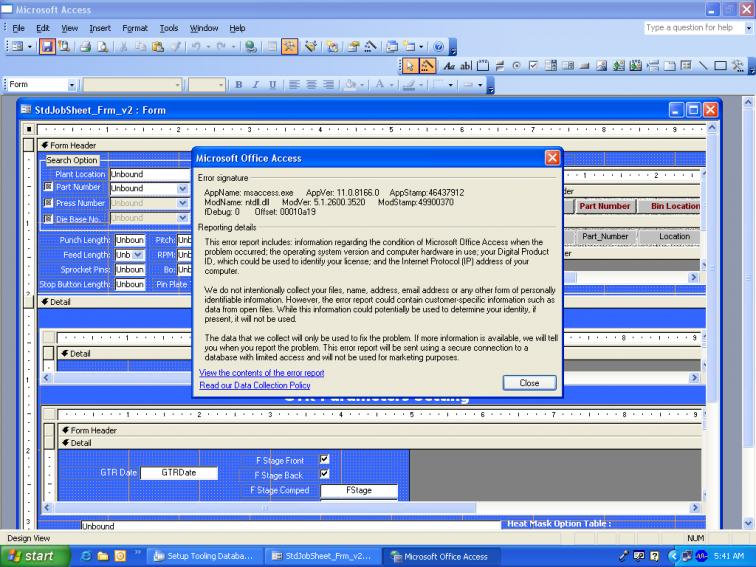
Task: Click the Search (find file) toolbar icon
Action: 64,47
